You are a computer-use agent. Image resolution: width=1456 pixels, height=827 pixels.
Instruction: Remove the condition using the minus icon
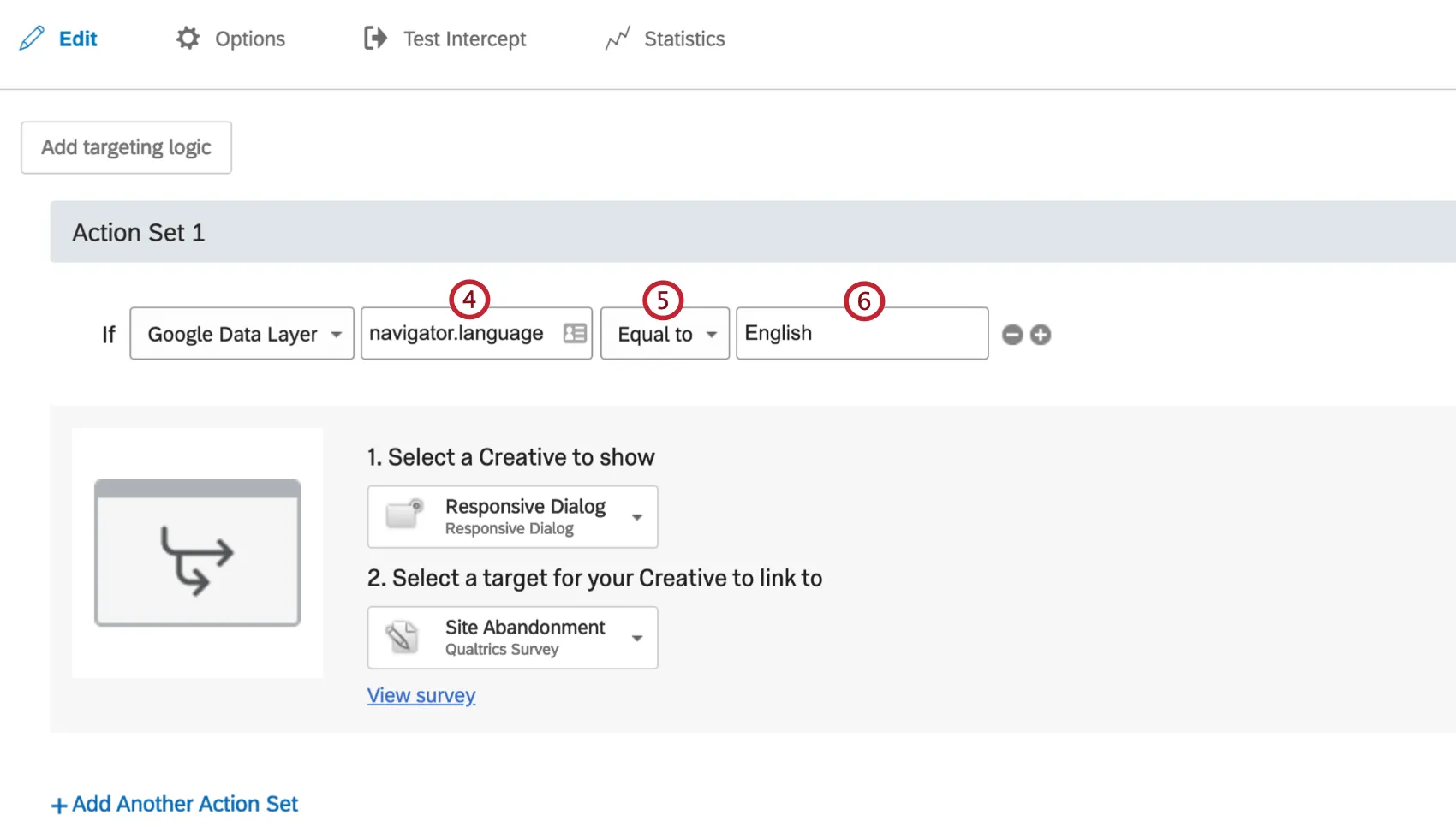[x=1012, y=335]
